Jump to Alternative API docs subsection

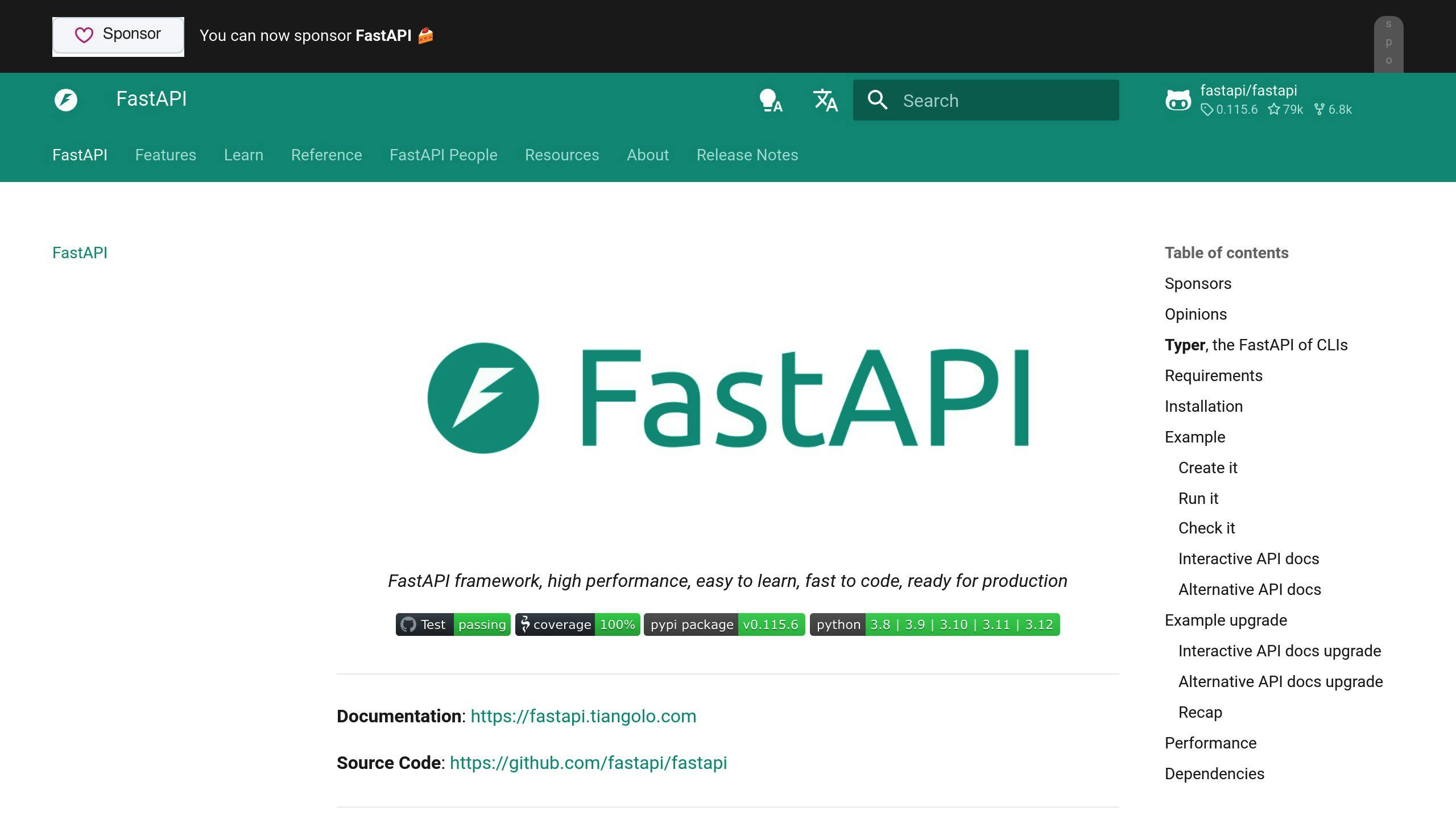pos(1250,589)
